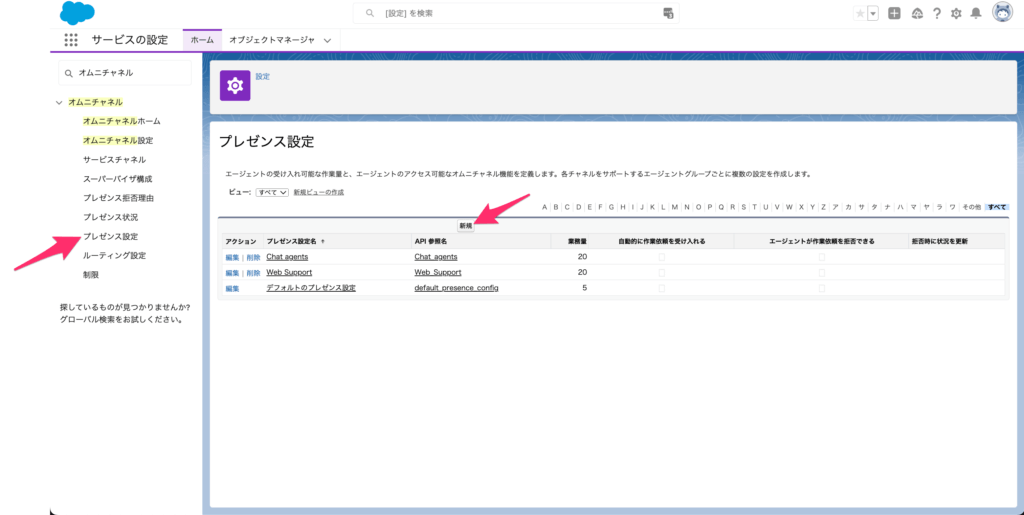Image resolution: width=1024 pixels, height=515 pixels.
Task: Click the 新規 button
Action: coord(466,226)
